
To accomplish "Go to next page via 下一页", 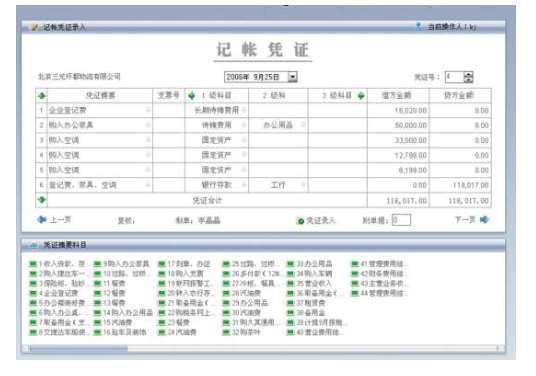I will [x=465, y=219].
